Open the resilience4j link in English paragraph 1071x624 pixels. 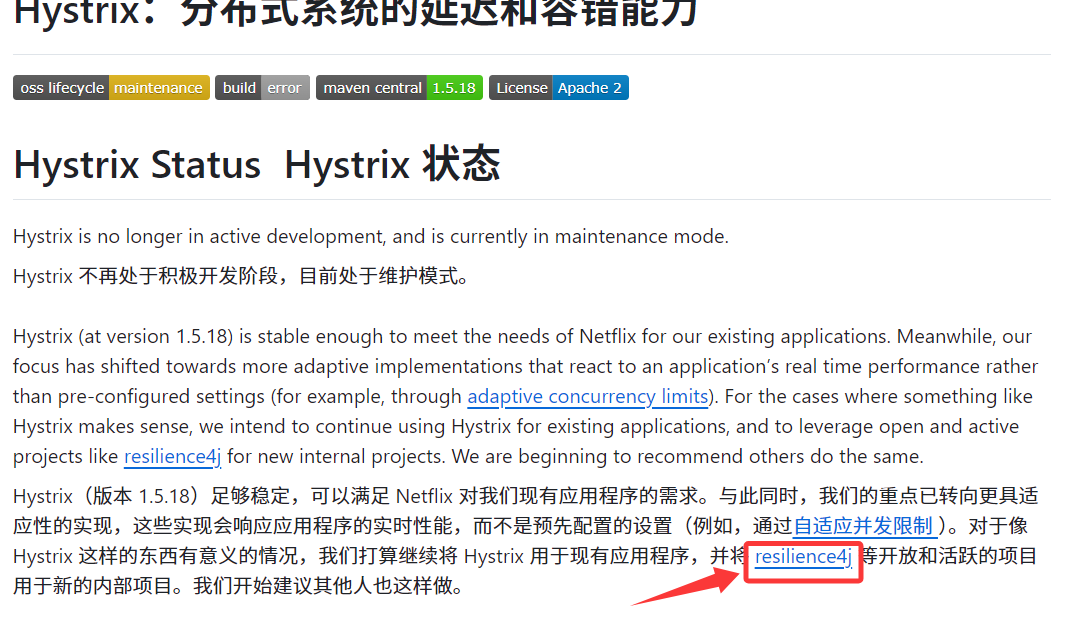[172, 457]
